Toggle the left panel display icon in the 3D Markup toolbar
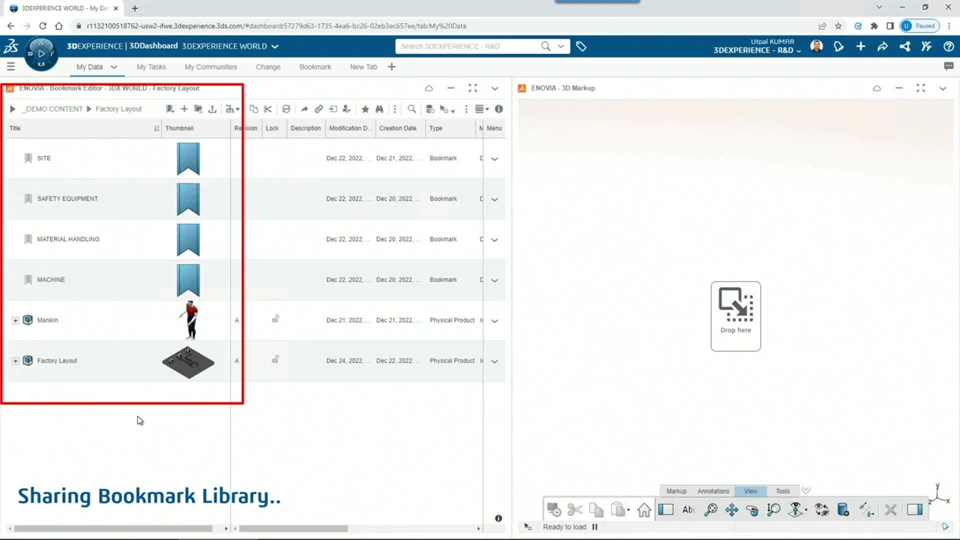The width and height of the screenshot is (960, 540). tap(666, 510)
